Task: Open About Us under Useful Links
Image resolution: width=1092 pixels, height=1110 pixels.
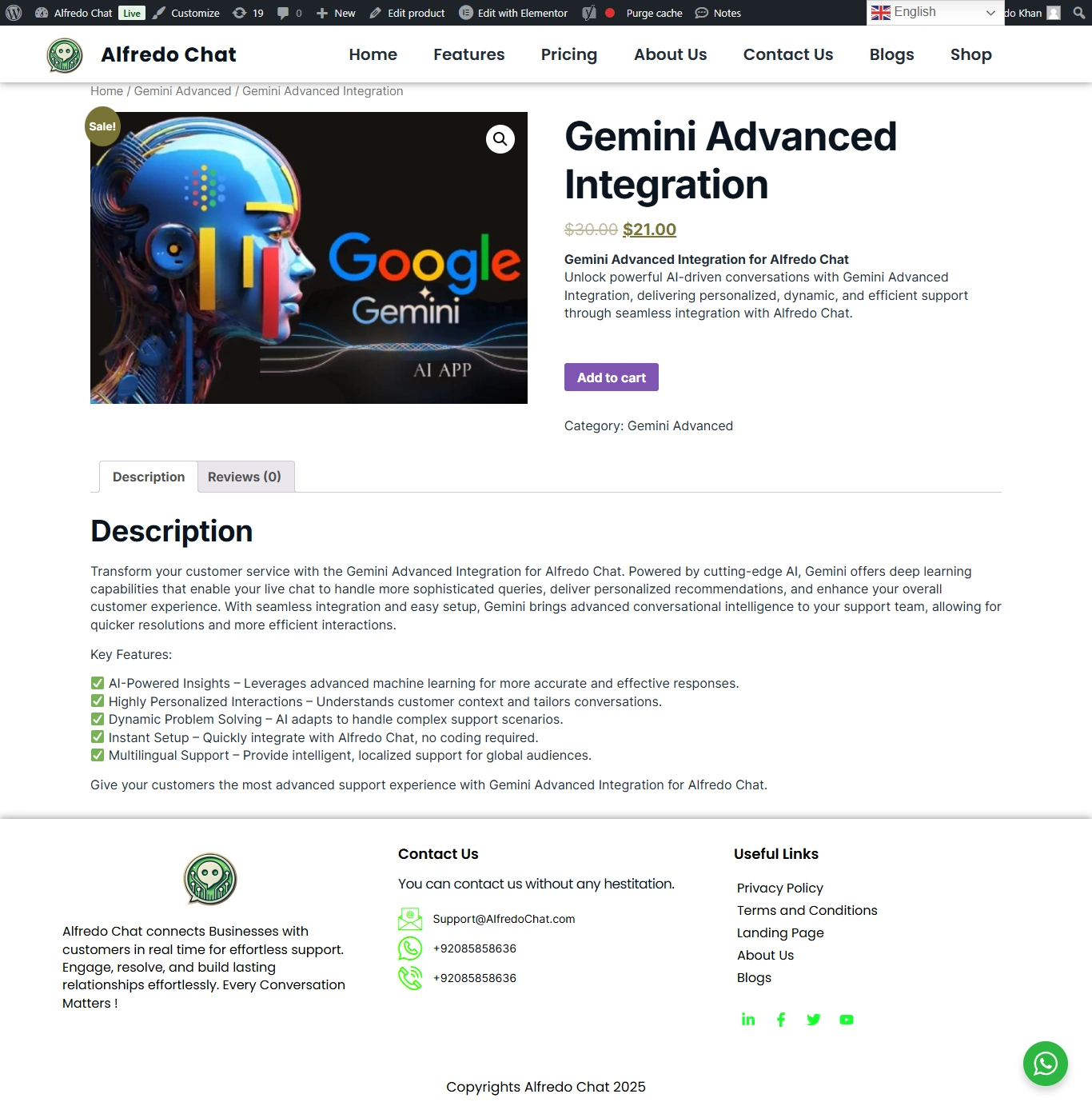Action: point(766,955)
